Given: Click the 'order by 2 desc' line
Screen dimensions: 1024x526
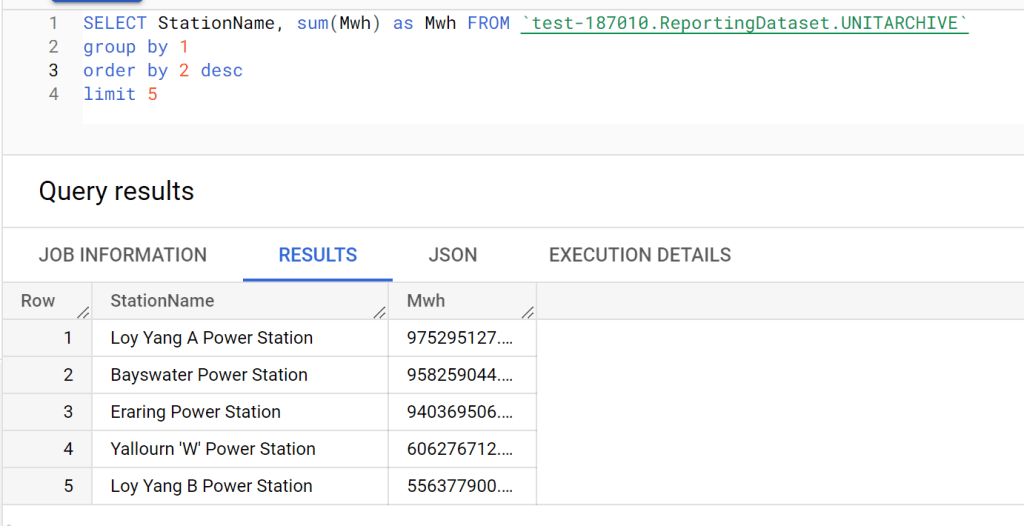Looking at the screenshot, I should (x=162, y=71).
